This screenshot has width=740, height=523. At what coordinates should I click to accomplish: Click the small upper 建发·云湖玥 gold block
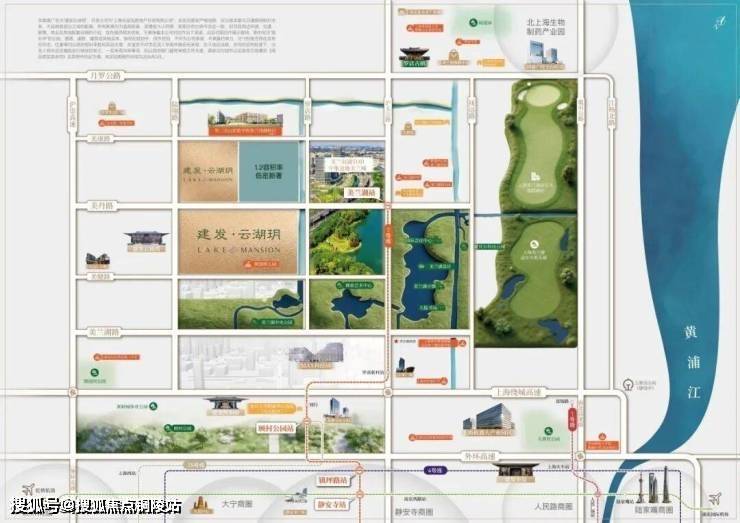pos(208,172)
